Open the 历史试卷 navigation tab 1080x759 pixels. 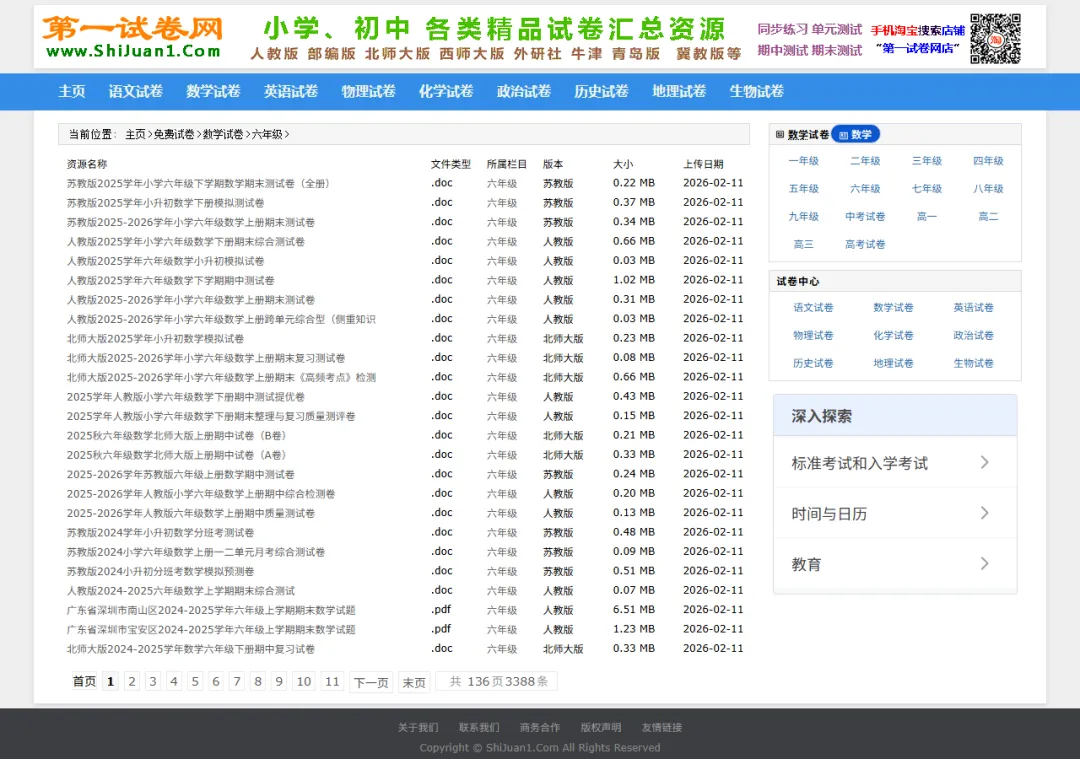tap(601, 92)
